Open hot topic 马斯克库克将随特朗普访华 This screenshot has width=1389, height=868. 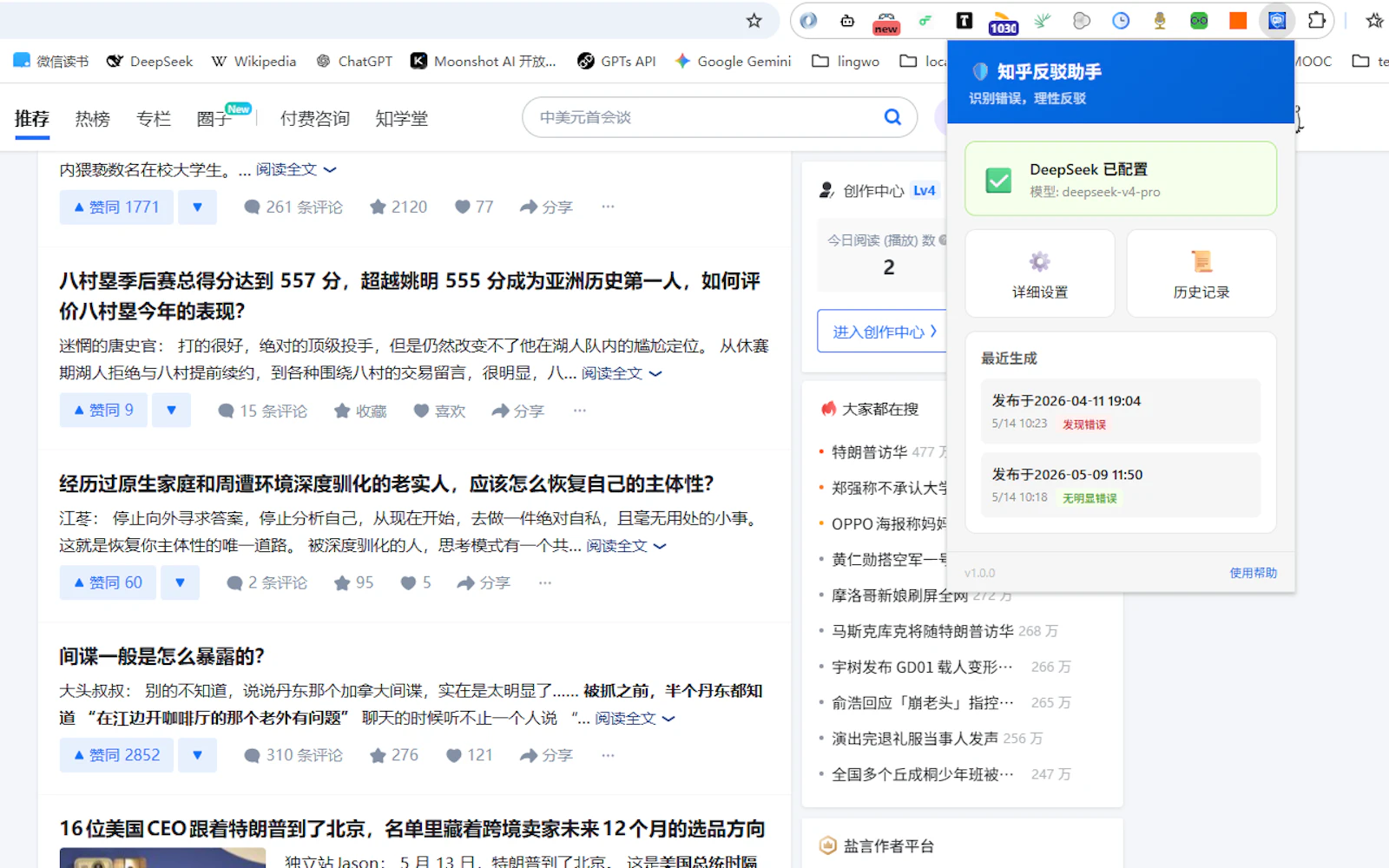[x=922, y=631]
